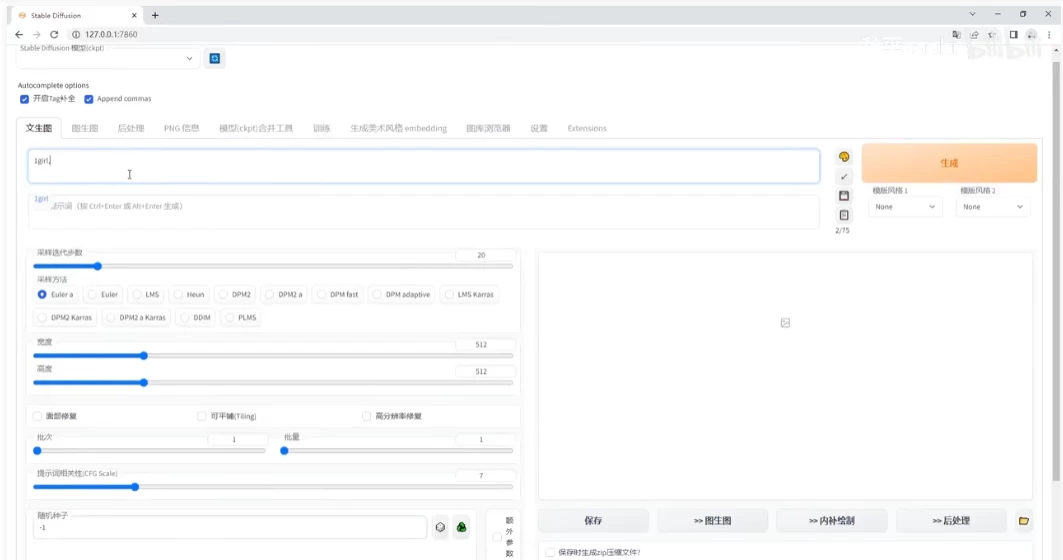The height and width of the screenshot is (560, 1063).
Task: Open the Extensions tab
Action: (587, 128)
